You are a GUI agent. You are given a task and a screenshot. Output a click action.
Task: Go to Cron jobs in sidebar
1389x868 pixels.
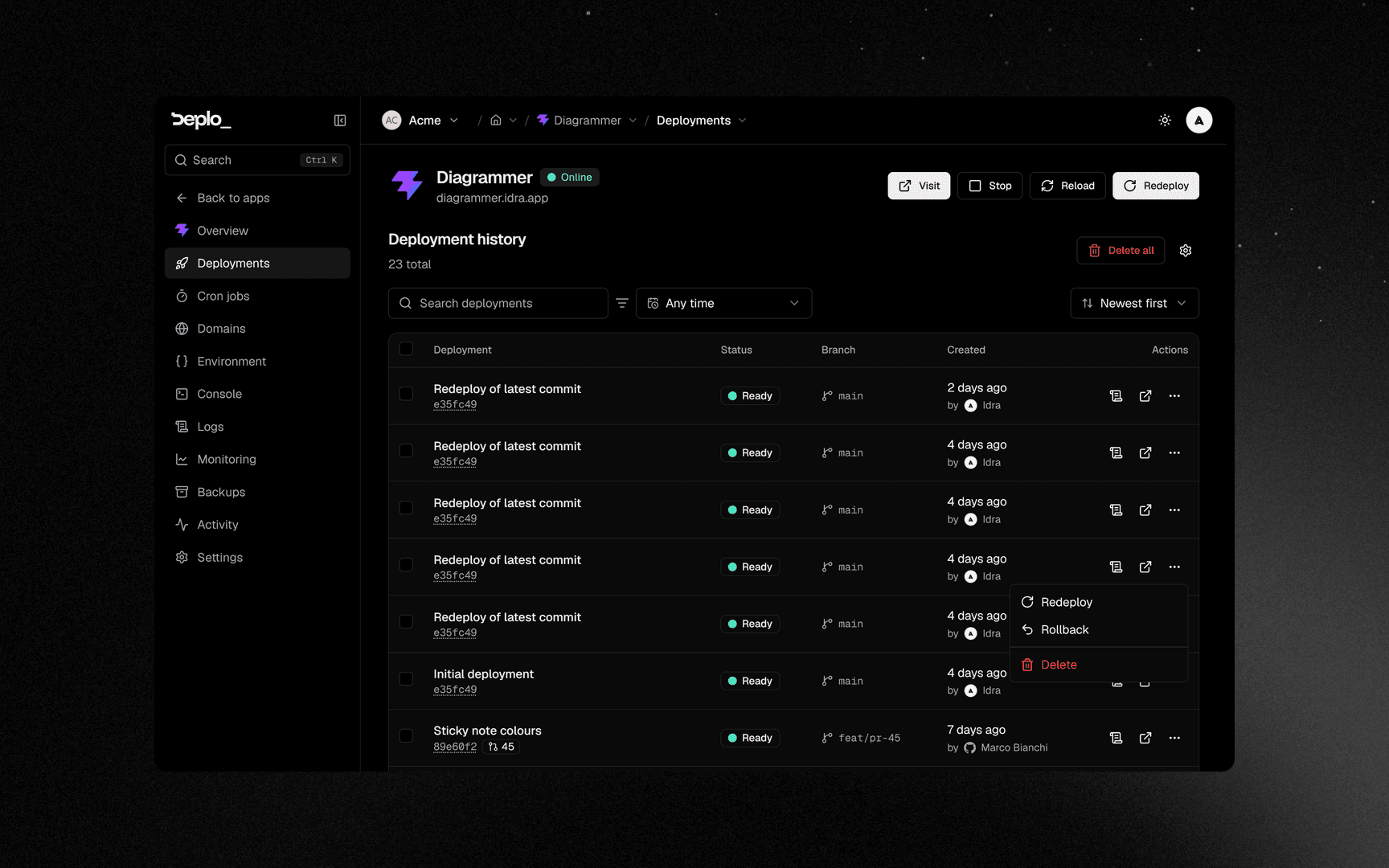click(257, 297)
